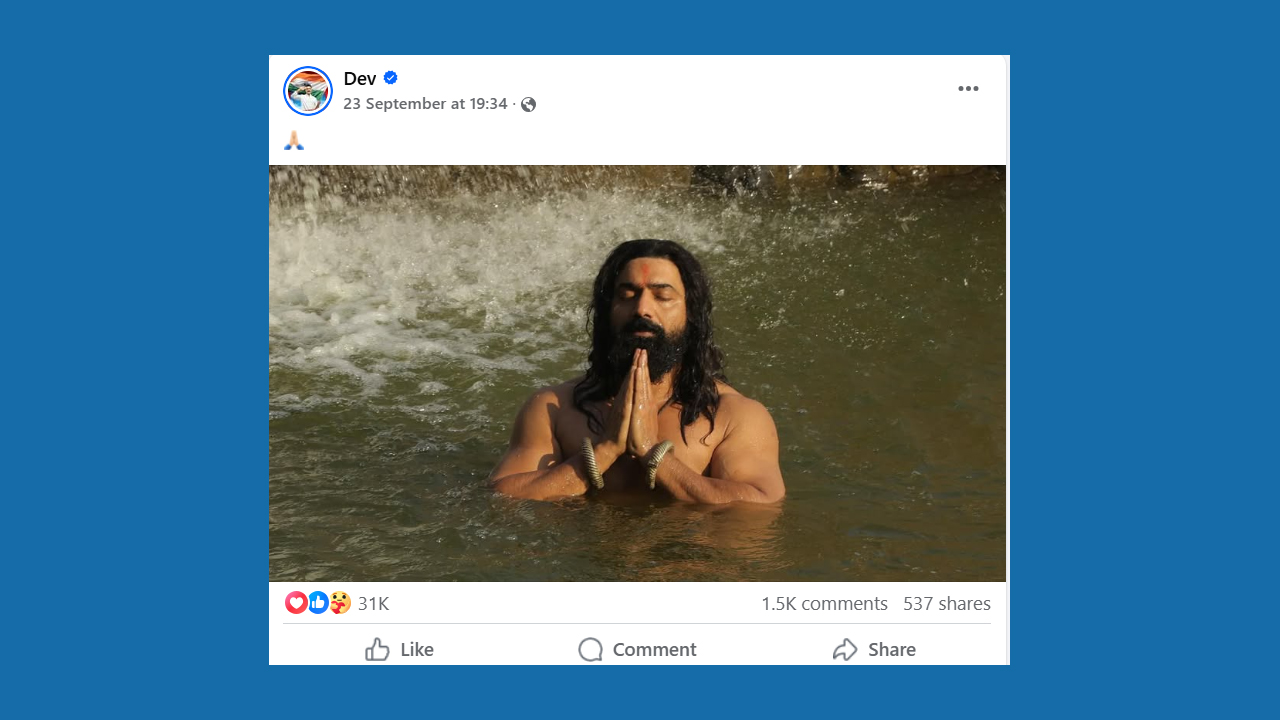The height and width of the screenshot is (720, 1280).
Task: Click the blue verified badge
Action: [391, 78]
